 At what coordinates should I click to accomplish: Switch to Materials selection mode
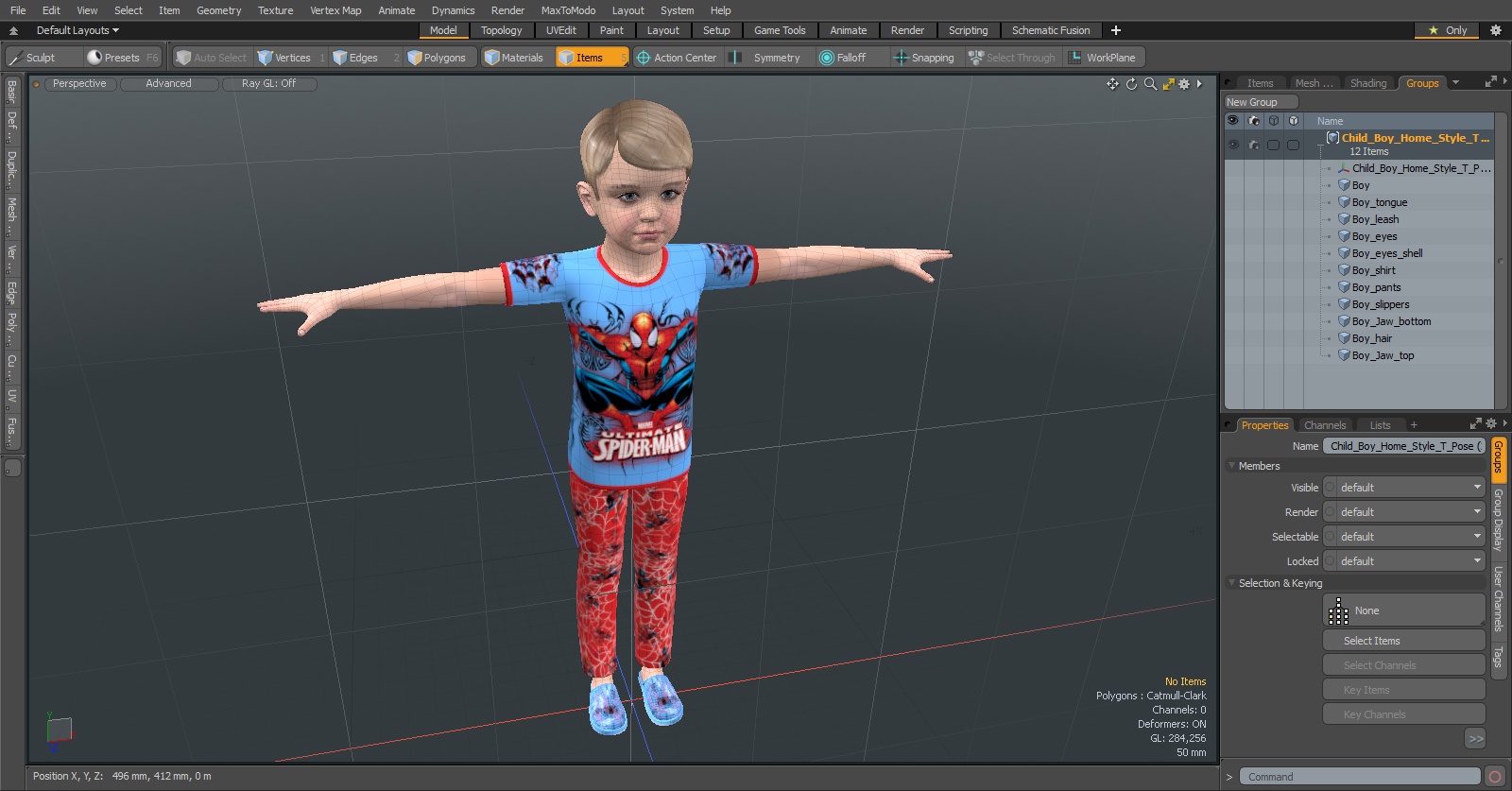point(514,58)
